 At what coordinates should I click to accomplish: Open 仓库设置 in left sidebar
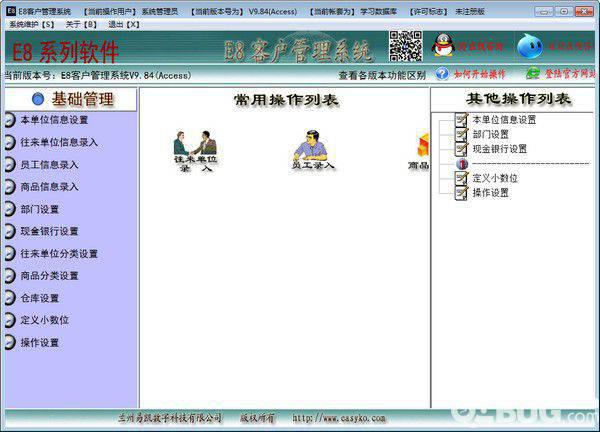[x=40, y=298]
